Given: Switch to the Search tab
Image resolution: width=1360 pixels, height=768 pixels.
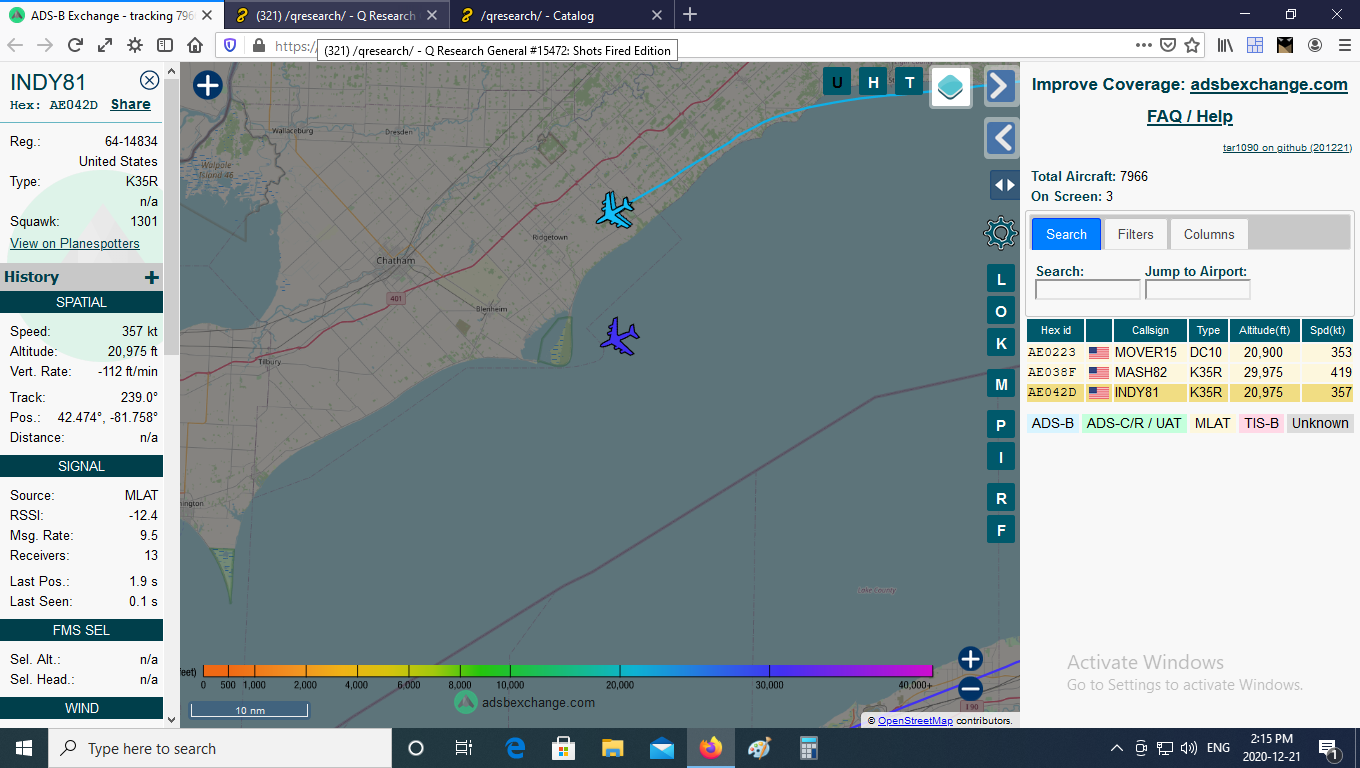Looking at the screenshot, I should click(1066, 234).
